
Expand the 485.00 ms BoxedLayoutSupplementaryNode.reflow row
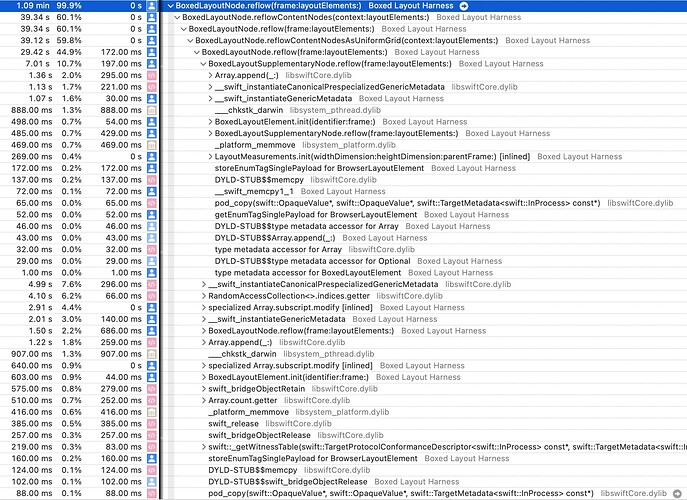coord(210,134)
